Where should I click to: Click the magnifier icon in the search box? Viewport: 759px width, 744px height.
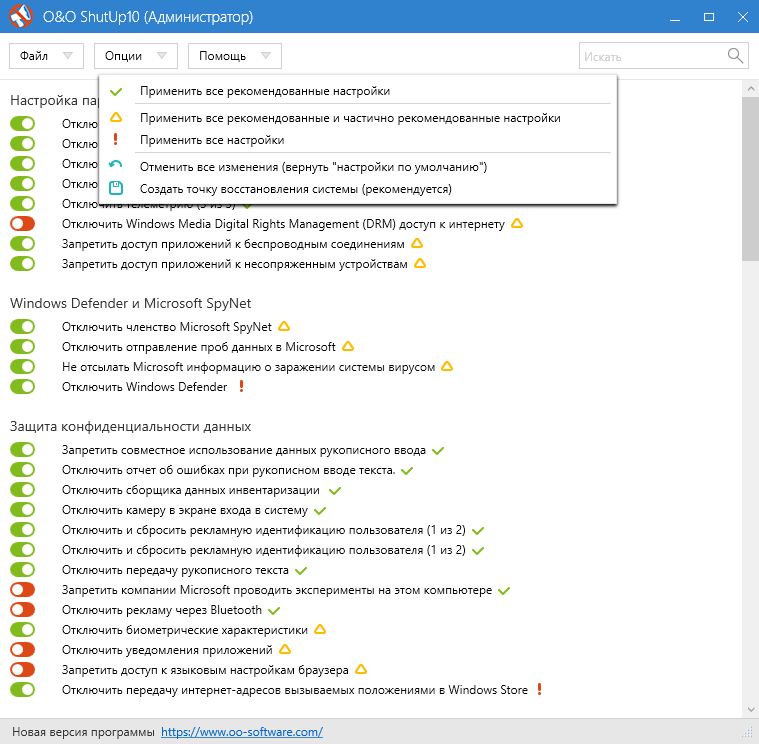tap(735, 56)
